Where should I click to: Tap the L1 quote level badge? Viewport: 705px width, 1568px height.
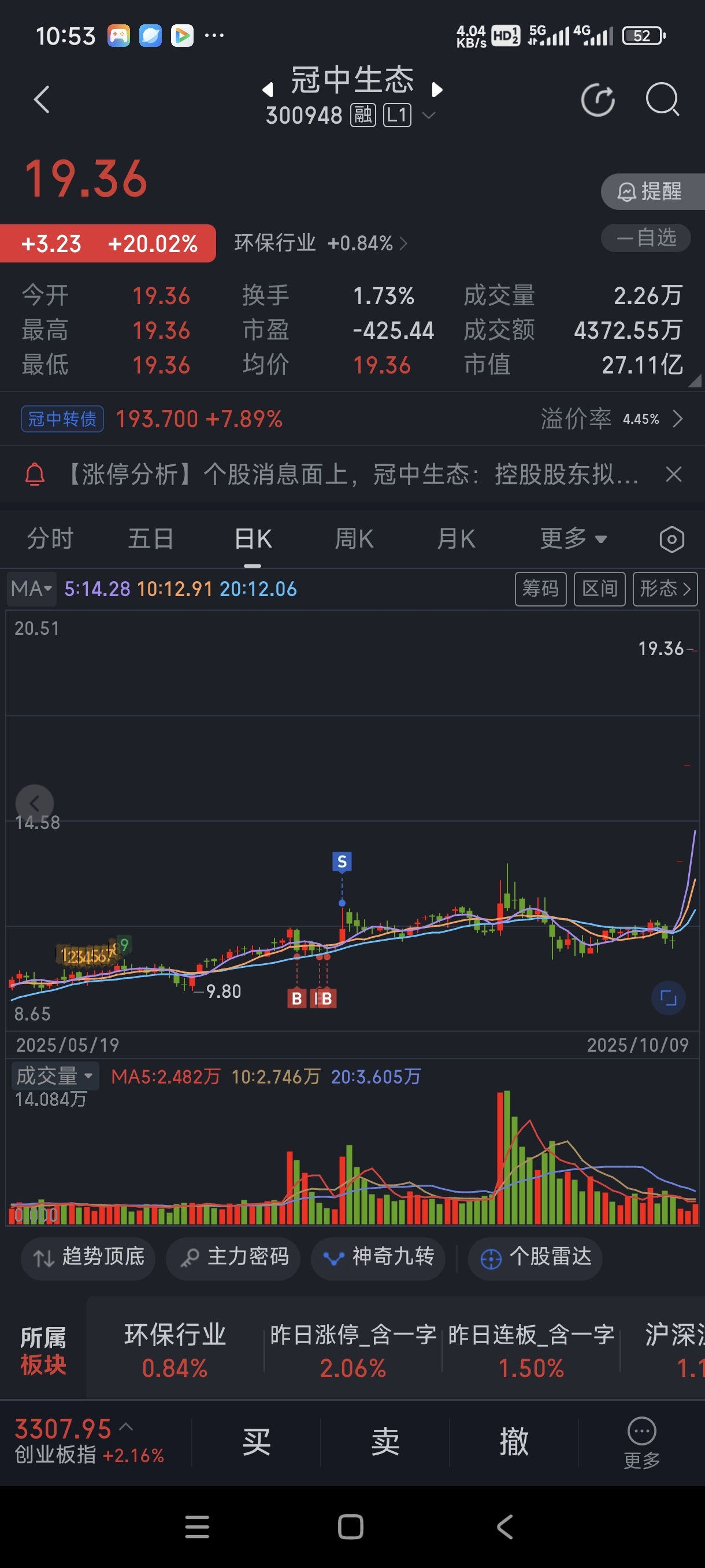(397, 114)
